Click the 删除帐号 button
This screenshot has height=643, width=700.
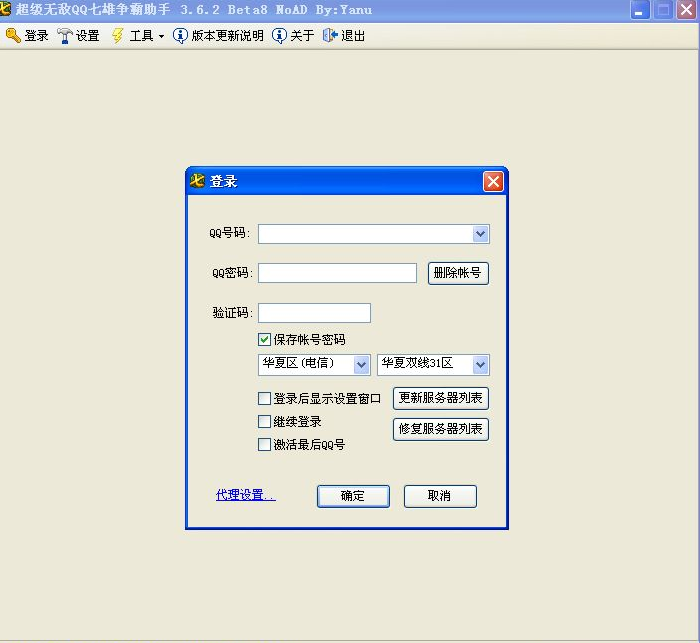coord(458,273)
